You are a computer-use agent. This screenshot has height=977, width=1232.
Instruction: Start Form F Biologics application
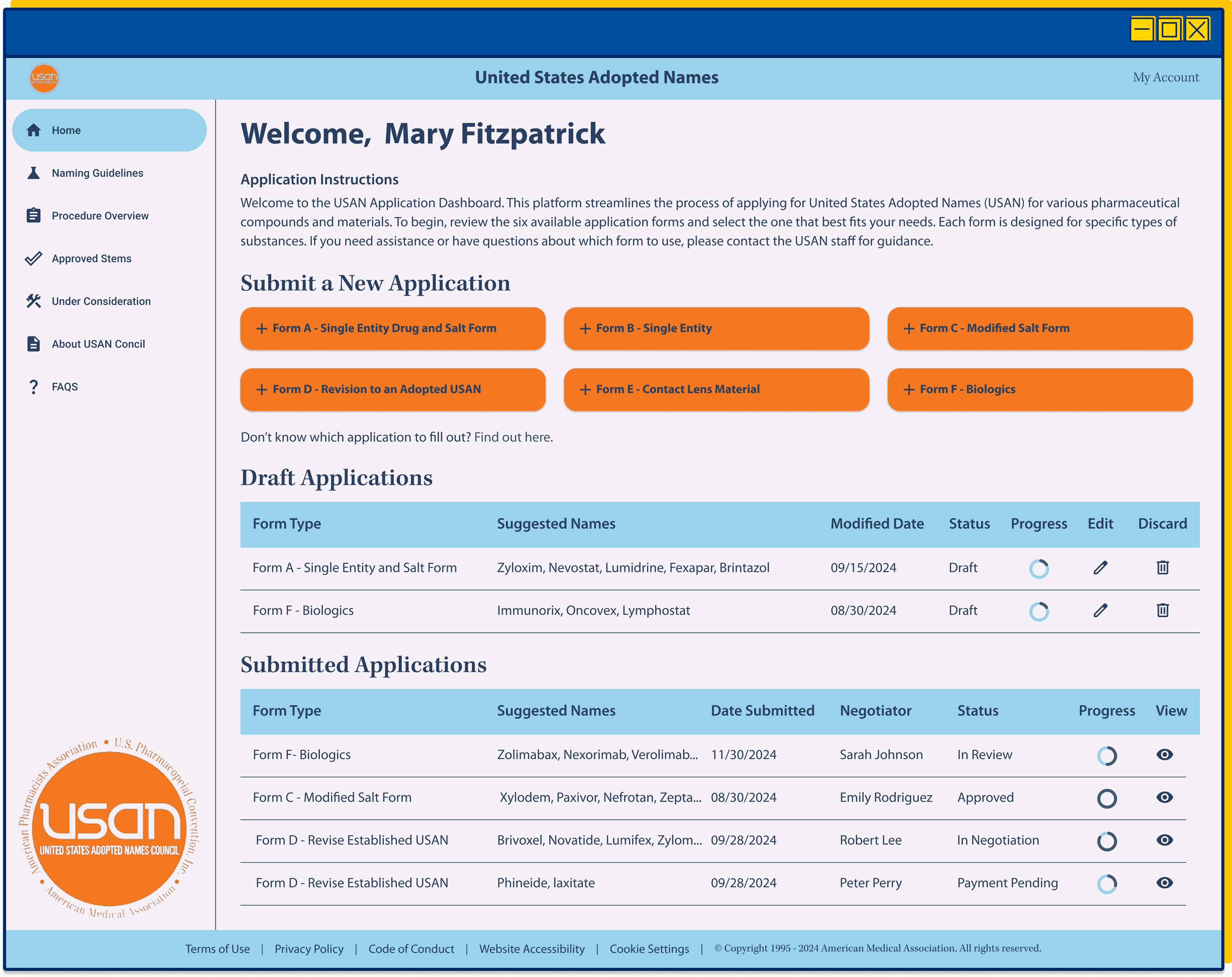click(1040, 390)
